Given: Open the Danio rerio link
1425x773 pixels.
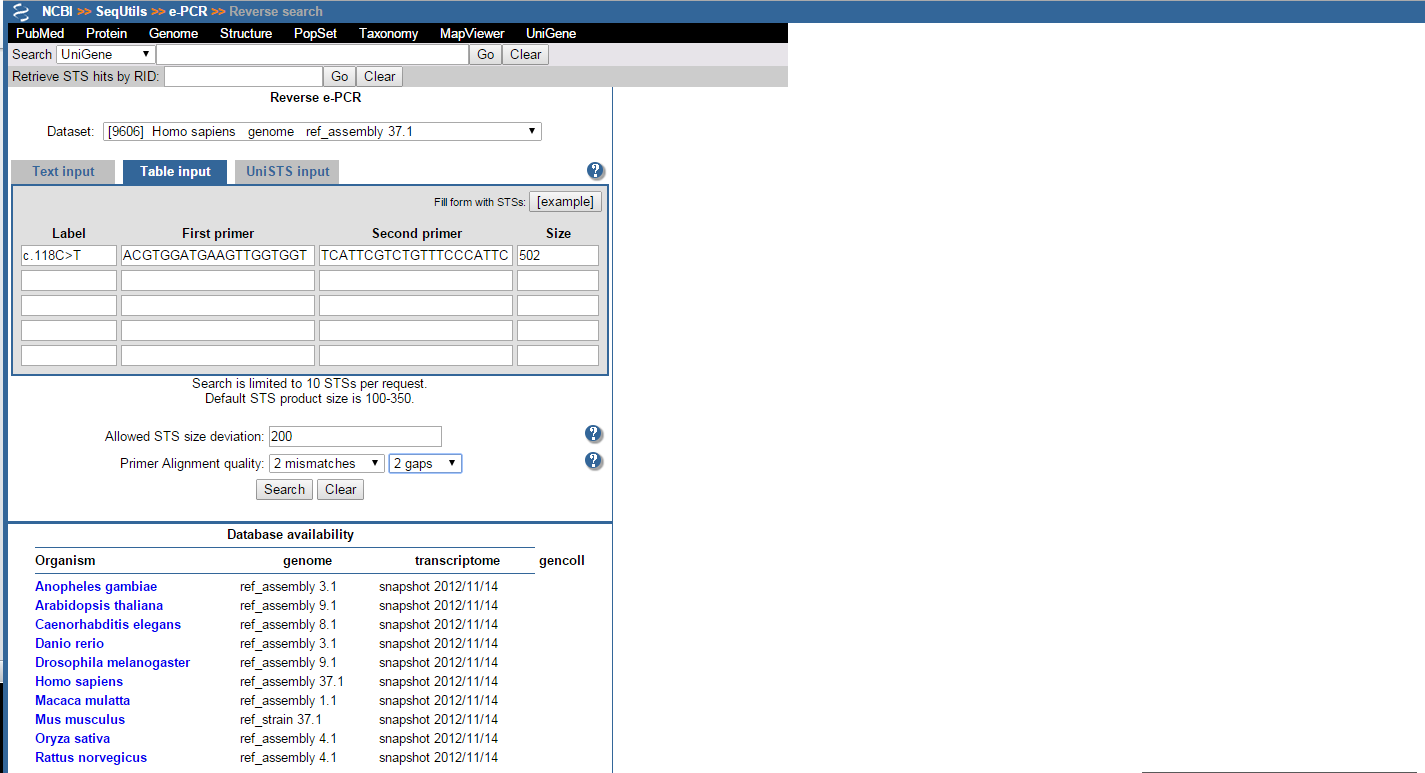Looking at the screenshot, I should click(69, 644).
